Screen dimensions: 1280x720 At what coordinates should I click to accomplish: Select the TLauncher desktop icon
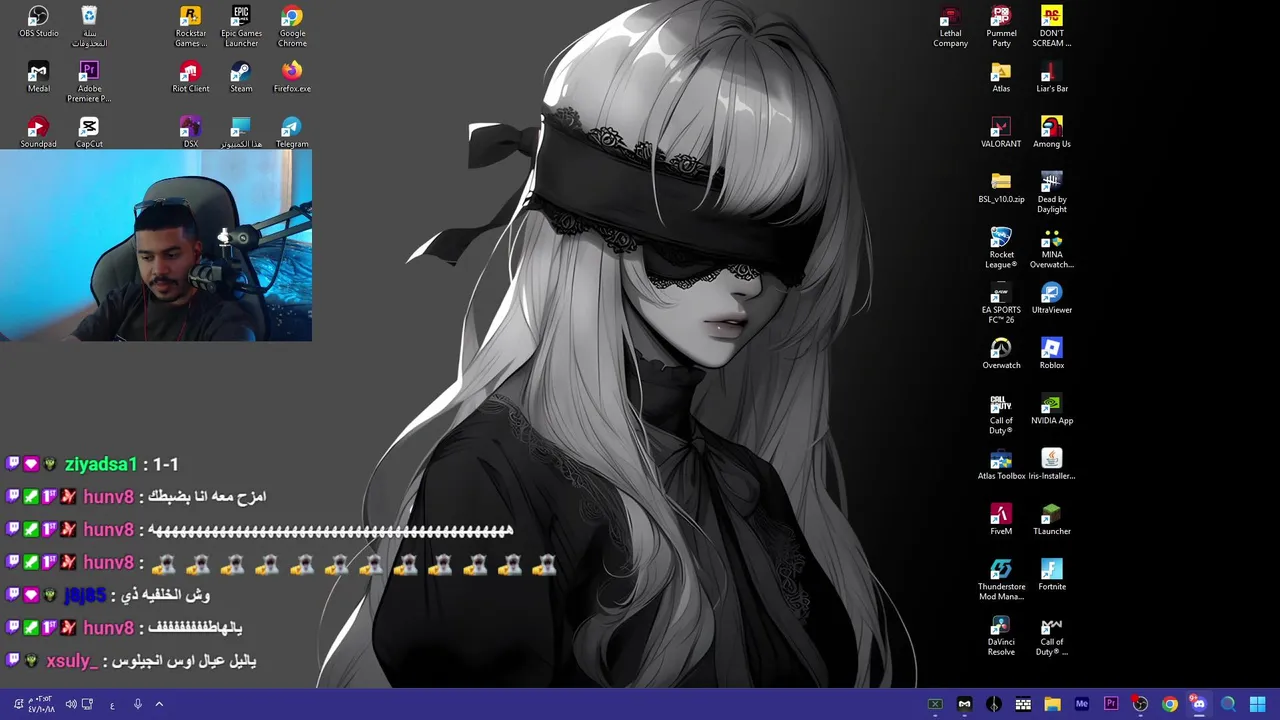tap(1051, 519)
